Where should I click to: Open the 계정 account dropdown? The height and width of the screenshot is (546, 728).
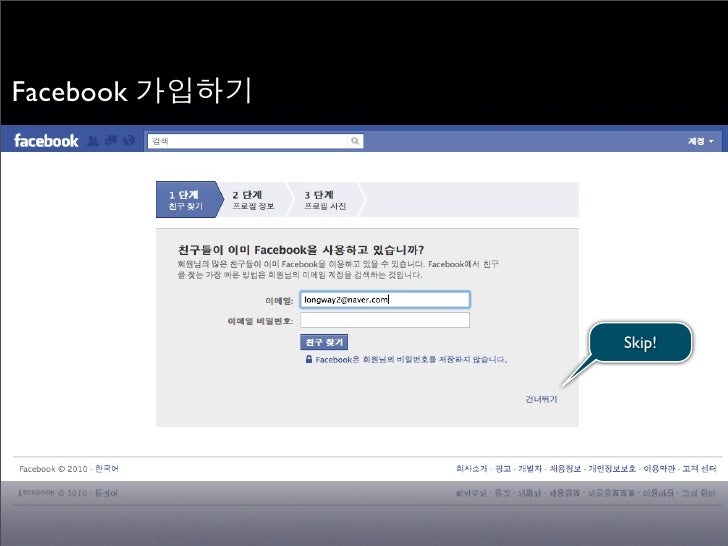click(x=701, y=141)
